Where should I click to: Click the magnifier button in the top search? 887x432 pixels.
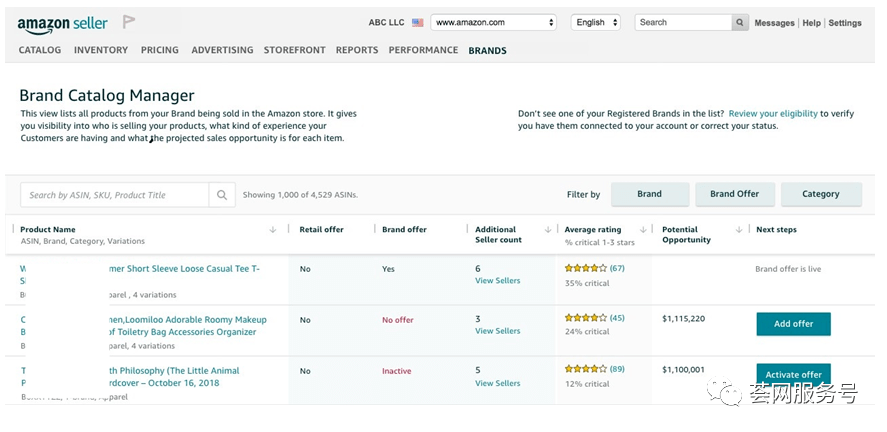[739, 23]
